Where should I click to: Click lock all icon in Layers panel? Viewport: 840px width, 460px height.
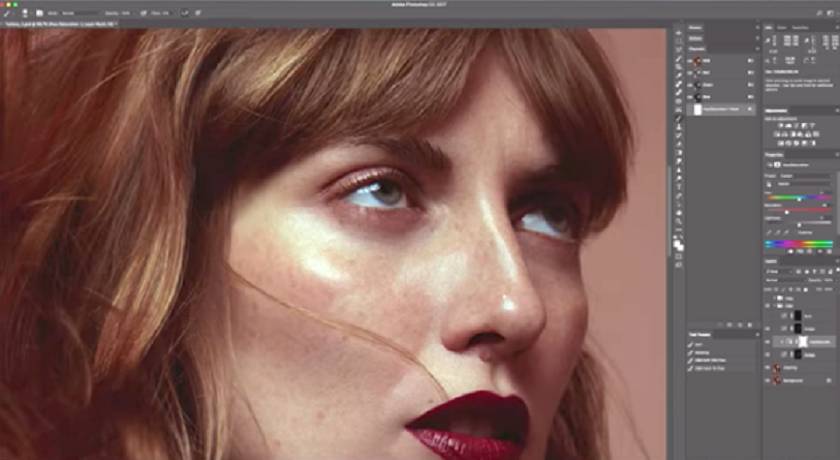point(805,289)
